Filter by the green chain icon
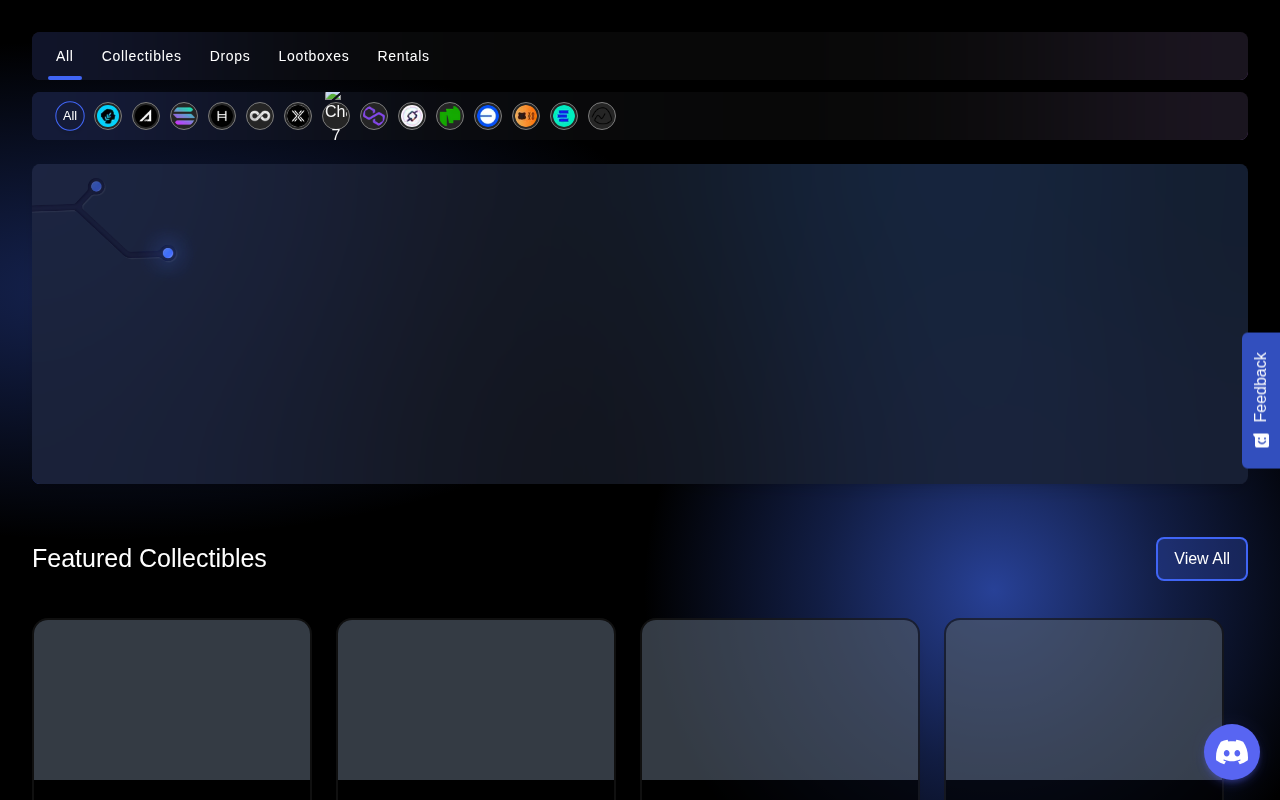This screenshot has width=1280, height=800. [450, 116]
